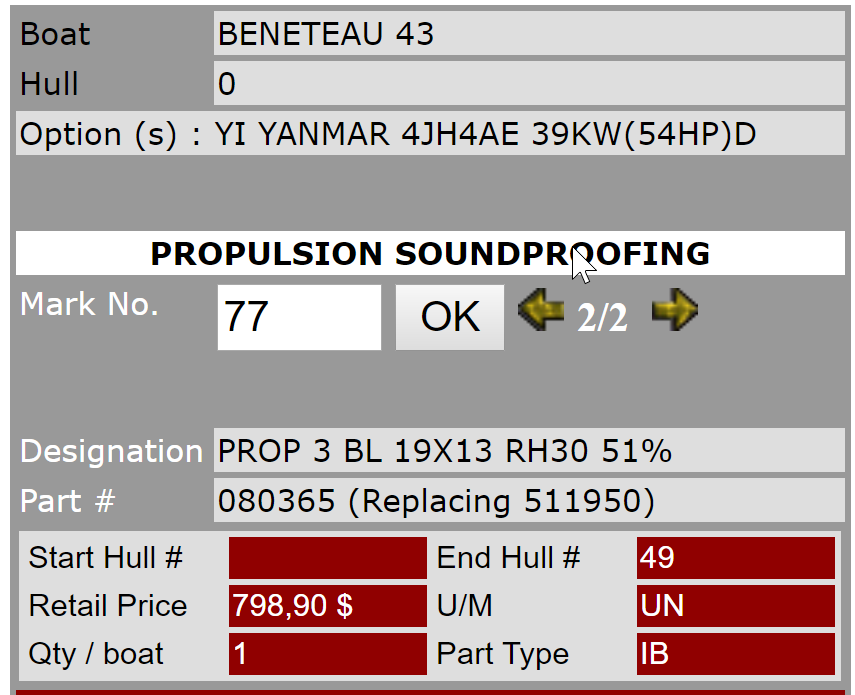Click the Mark No. input field
The height and width of the screenshot is (695, 855).
click(x=299, y=317)
